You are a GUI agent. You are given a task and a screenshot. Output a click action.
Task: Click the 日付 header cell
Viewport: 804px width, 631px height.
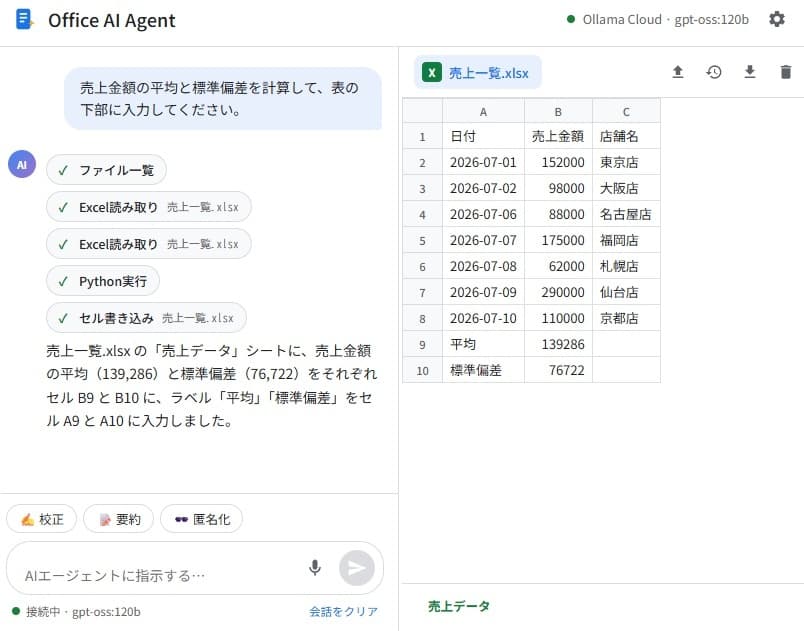click(483, 136)
